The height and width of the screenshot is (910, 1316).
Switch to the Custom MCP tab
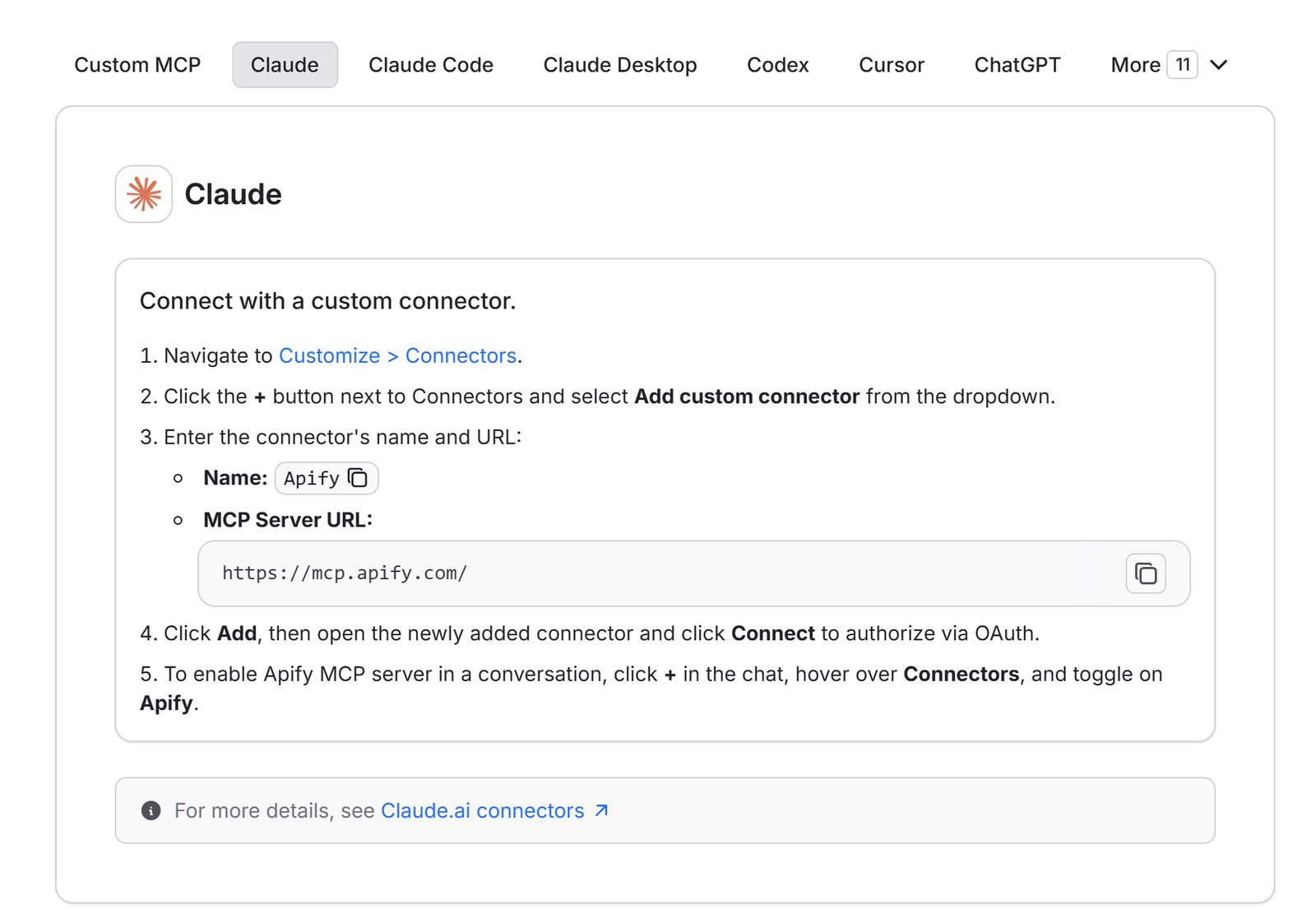[137, 65]
